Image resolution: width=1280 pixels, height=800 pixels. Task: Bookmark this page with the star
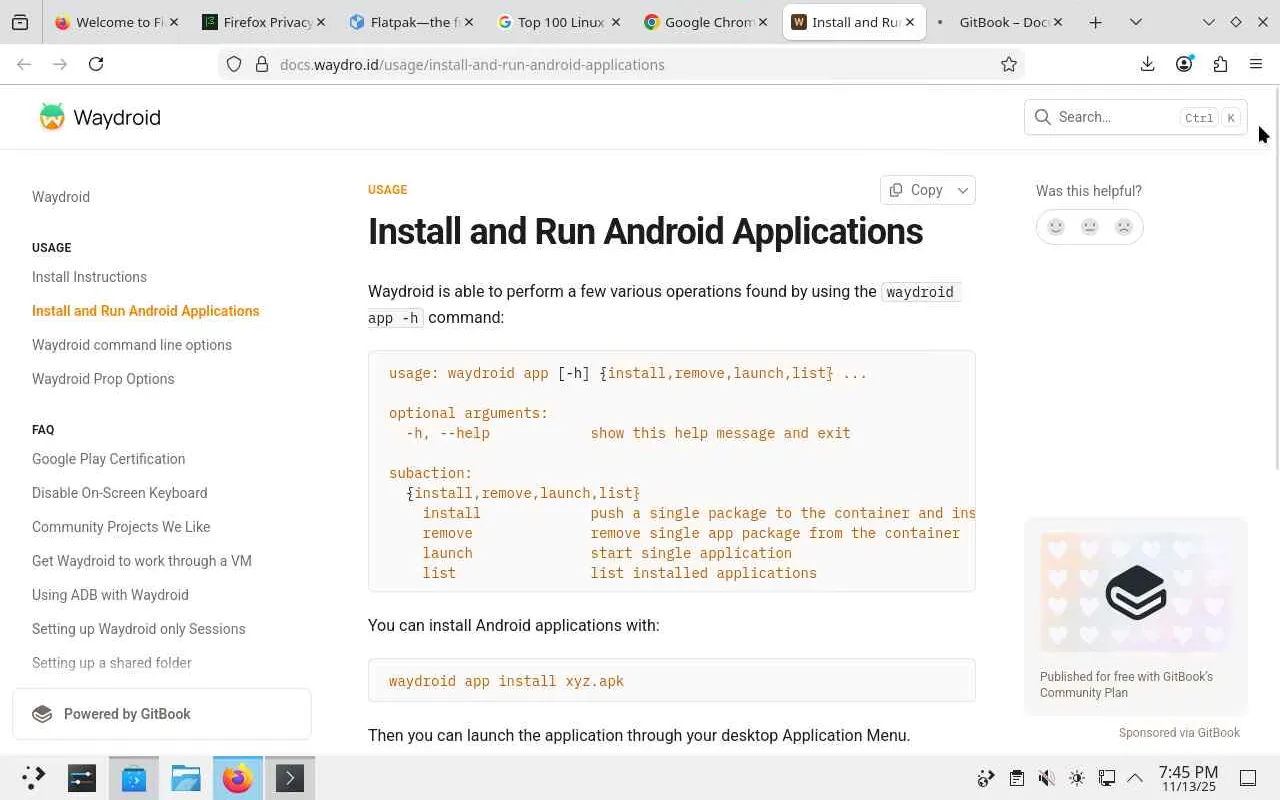pyautogui.click(x=1009, y=64)
